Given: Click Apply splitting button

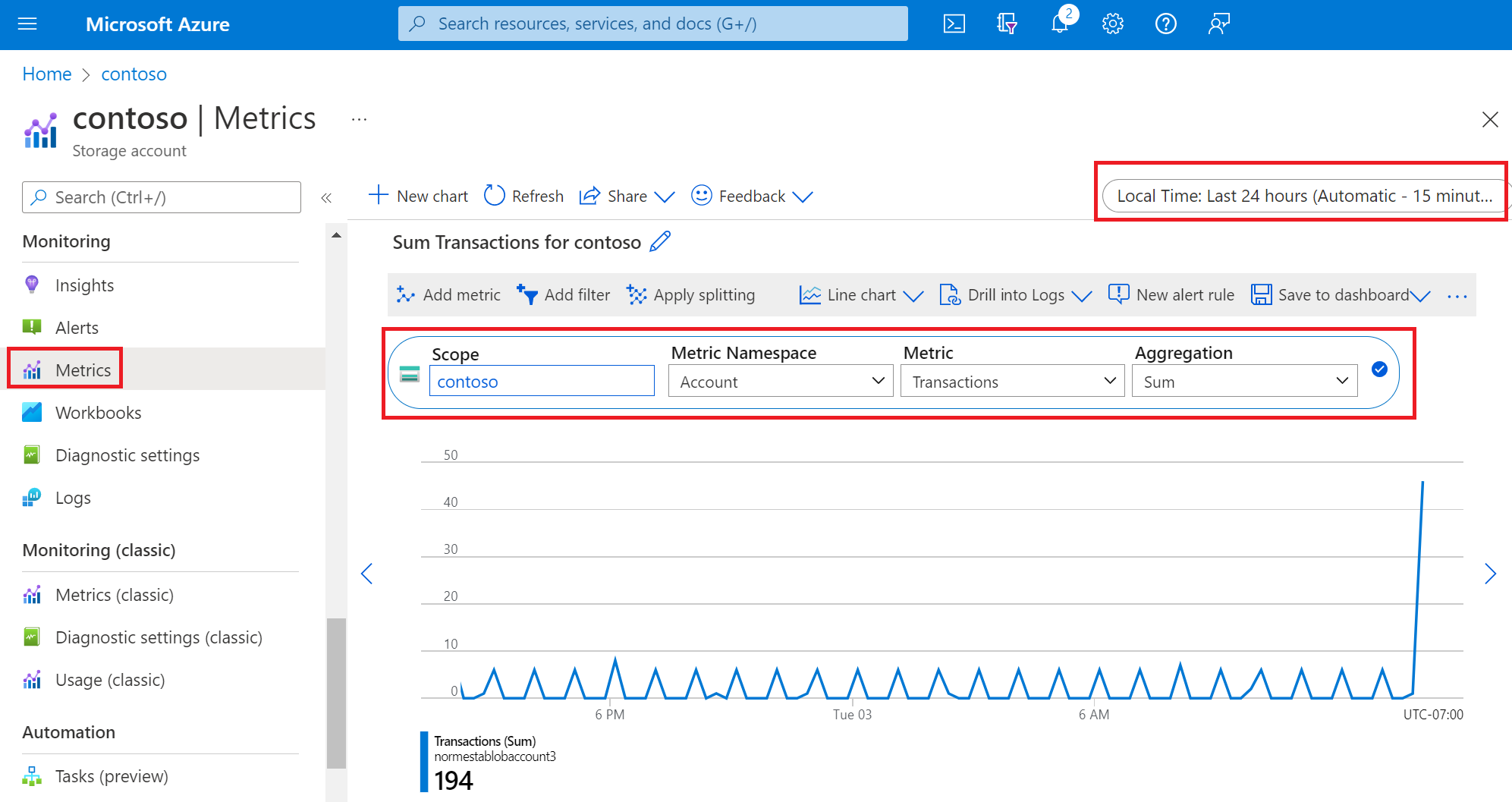Looking at the screenshot, I should [x=690, y=295].
